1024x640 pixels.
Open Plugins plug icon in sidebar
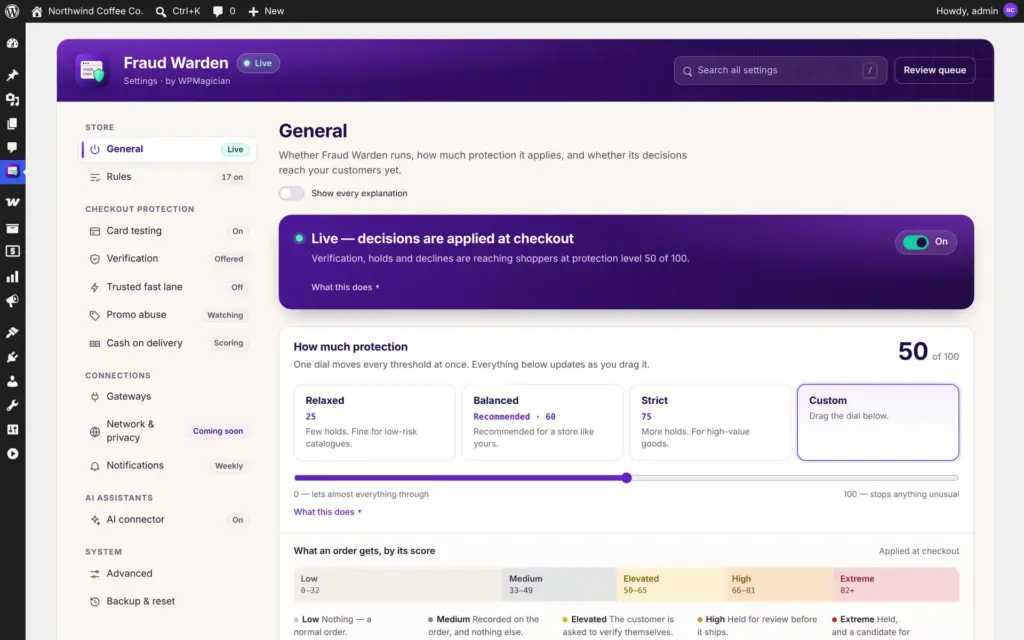(12, 357)
